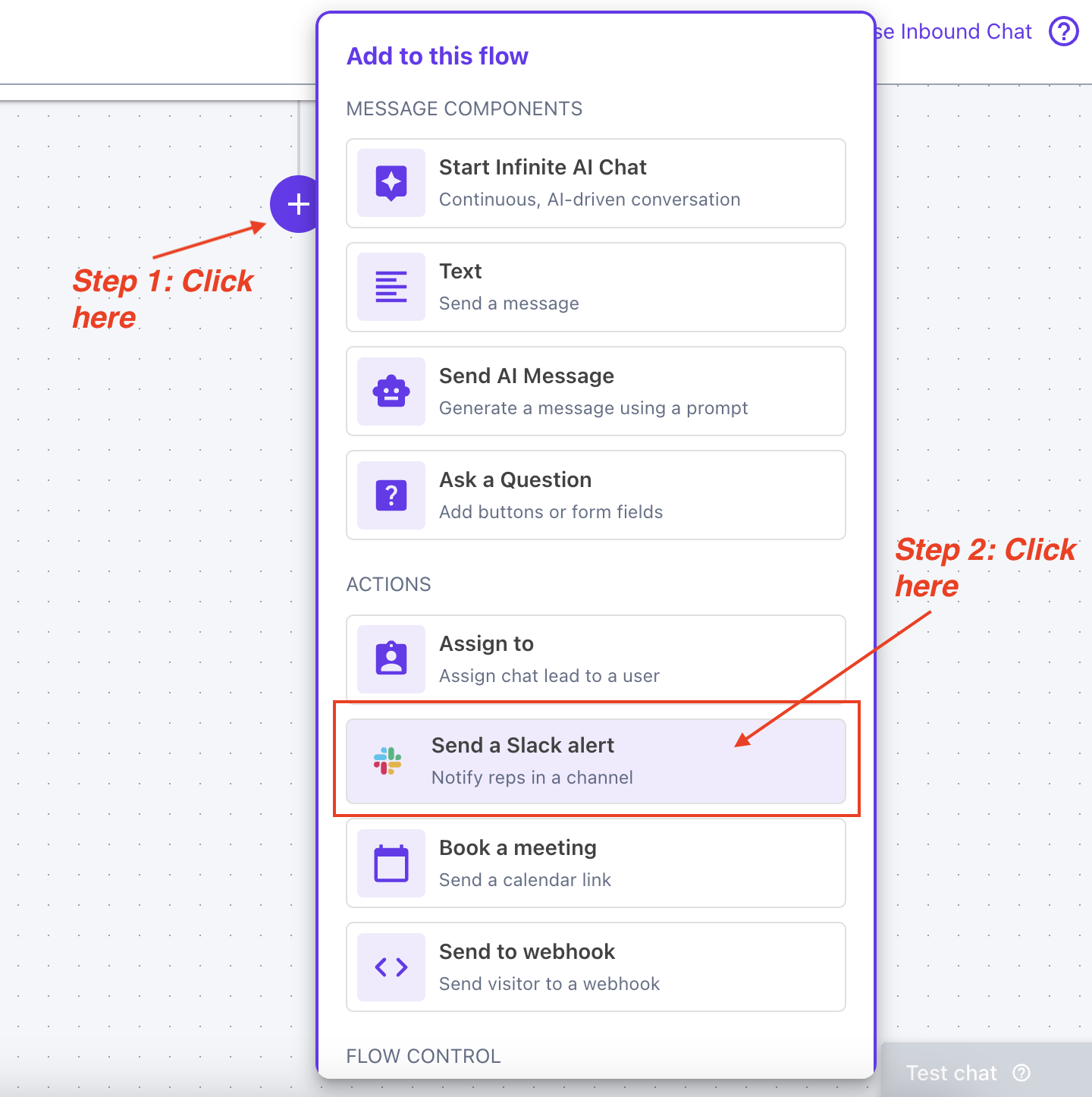Viewport: 1092px width, 1097px height.
Task: Click 'Assign chat lead to a user' text
Action: tap(550, 676)
